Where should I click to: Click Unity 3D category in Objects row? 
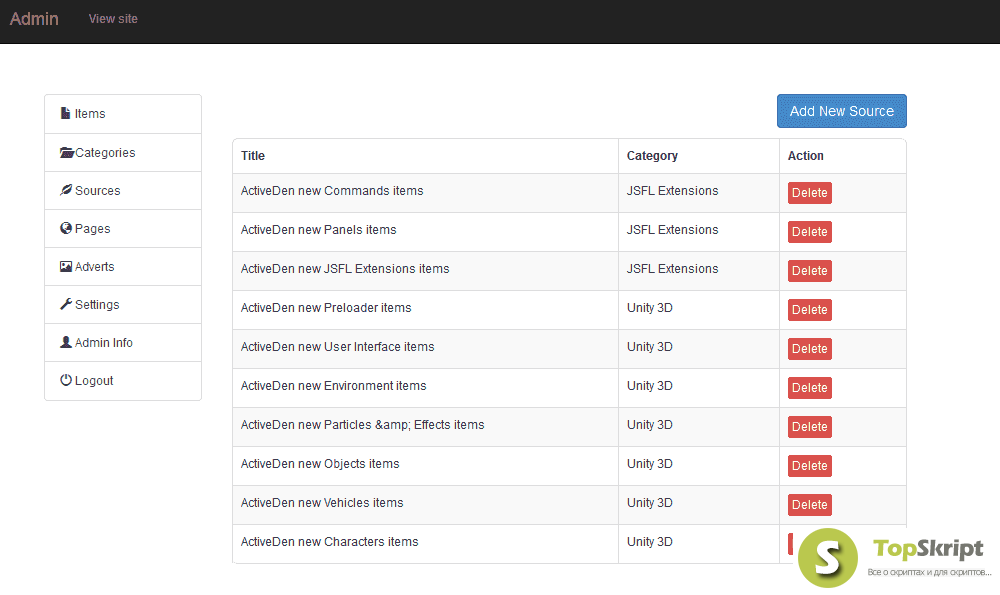pos(649,464)
